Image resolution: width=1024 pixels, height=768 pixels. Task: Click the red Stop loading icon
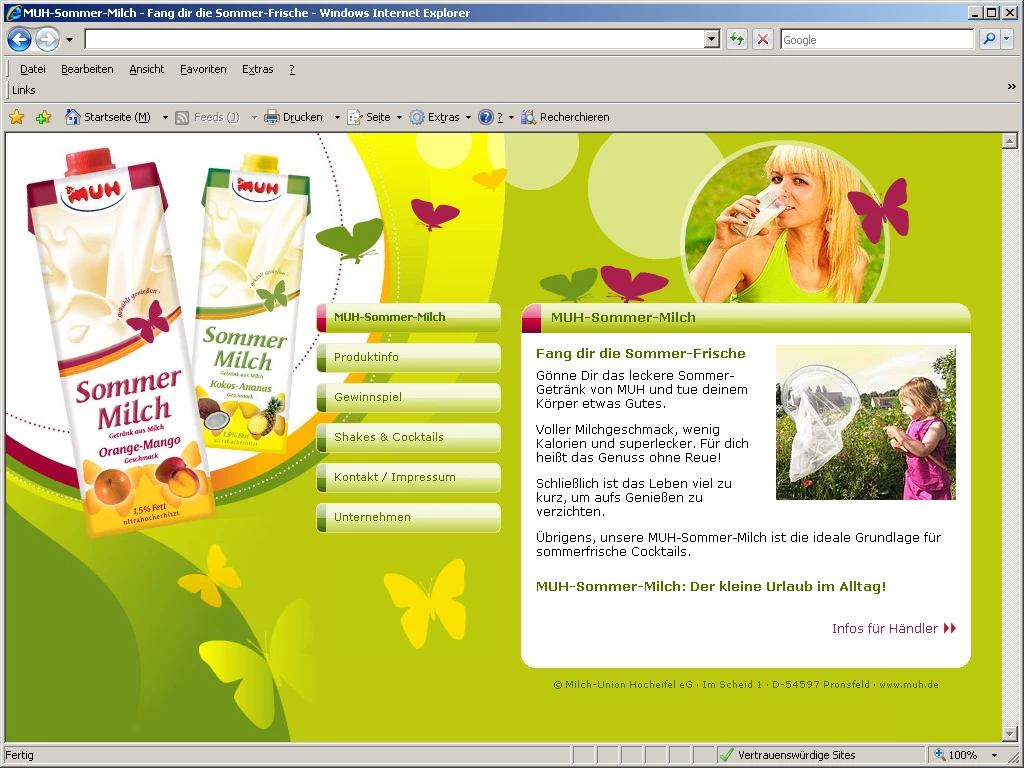click(763, 39)
